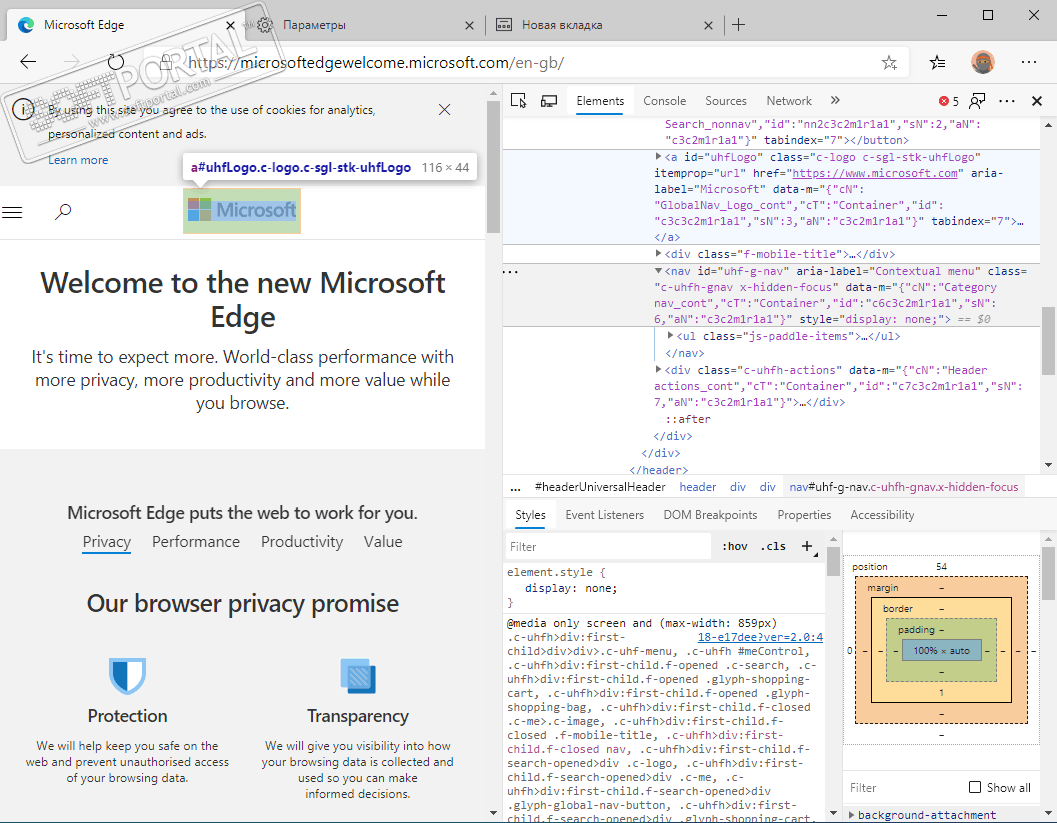Close the Параметры tab

coord(470,26)
